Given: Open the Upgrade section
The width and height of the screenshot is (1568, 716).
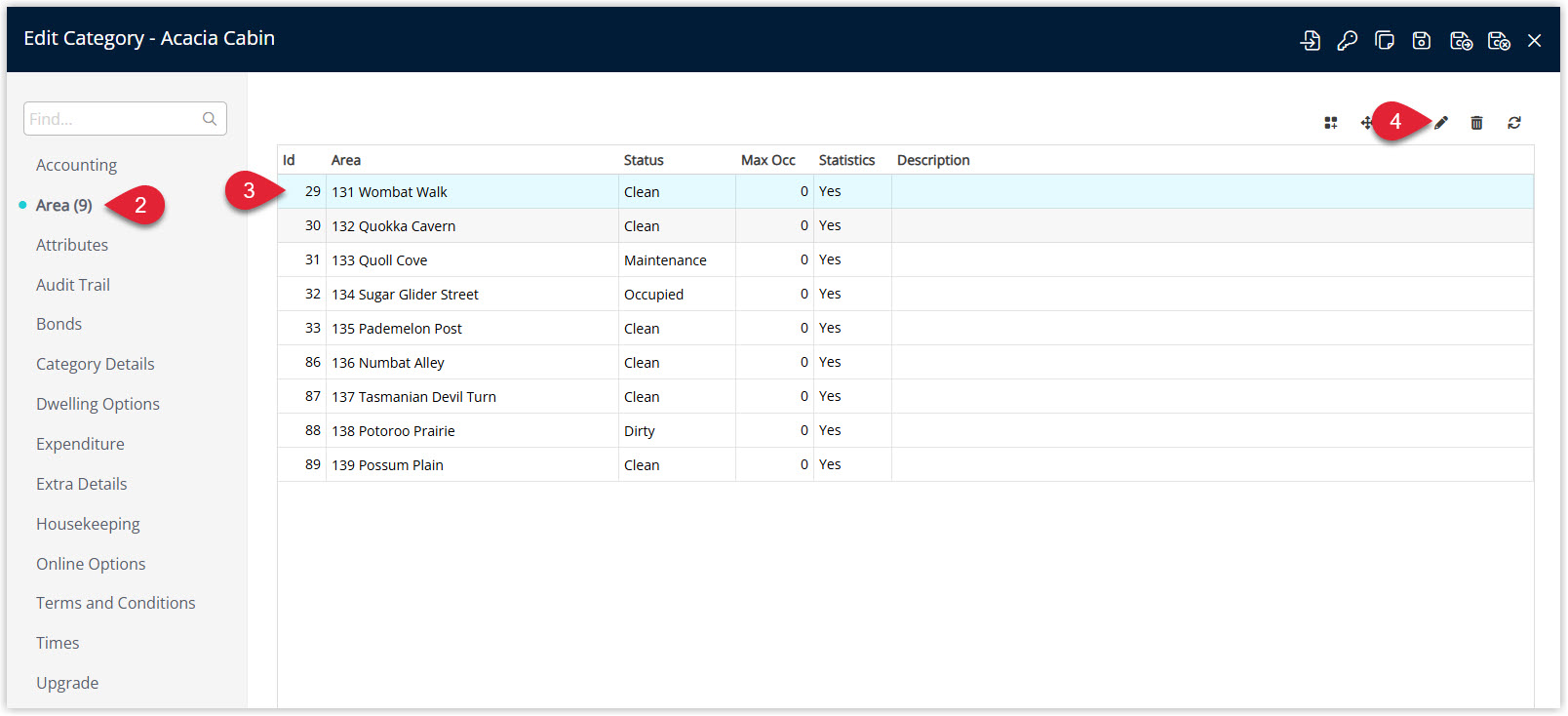Looking at the screenshot, I should pyautogui.click(x=67, y=683).
